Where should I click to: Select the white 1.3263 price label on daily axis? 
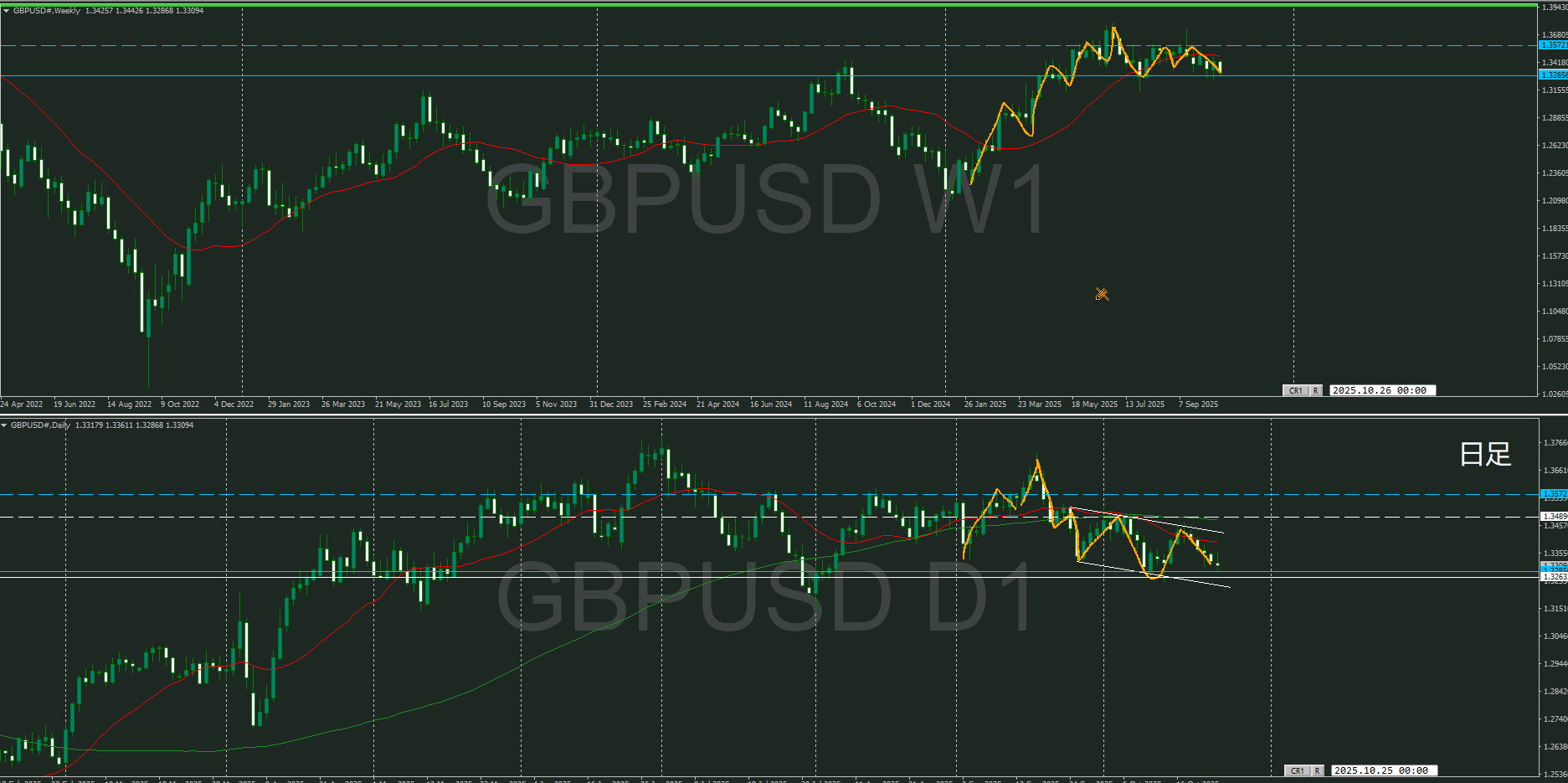pyautogui.click(x=1554, y=577)
